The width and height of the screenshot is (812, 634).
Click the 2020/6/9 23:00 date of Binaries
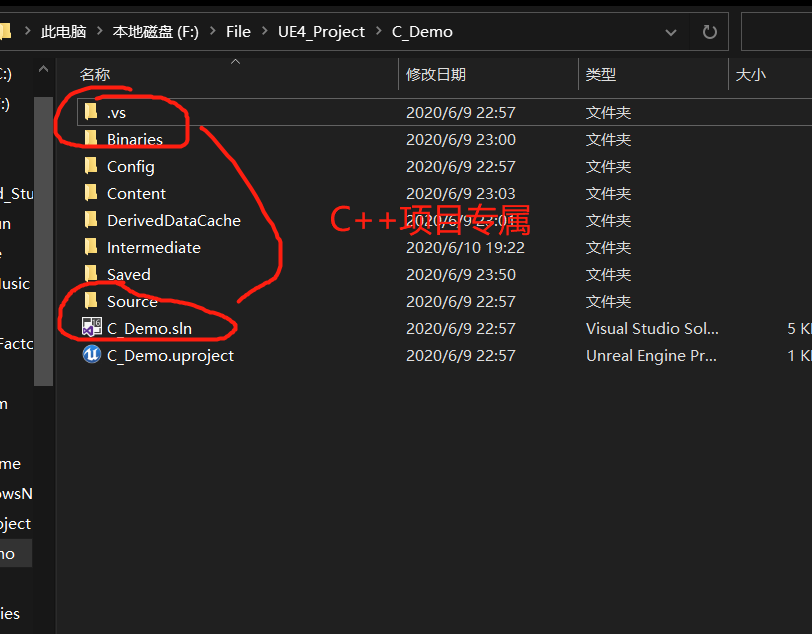460,139
